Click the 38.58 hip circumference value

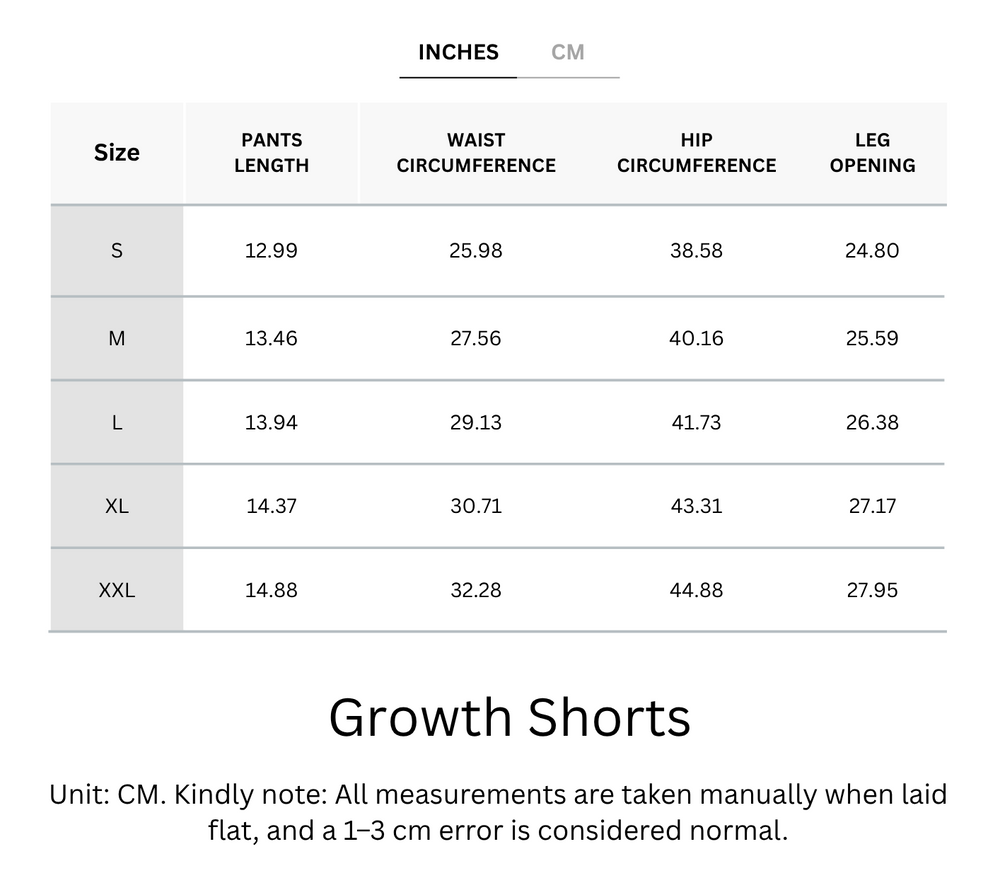(x=697, y=251)
